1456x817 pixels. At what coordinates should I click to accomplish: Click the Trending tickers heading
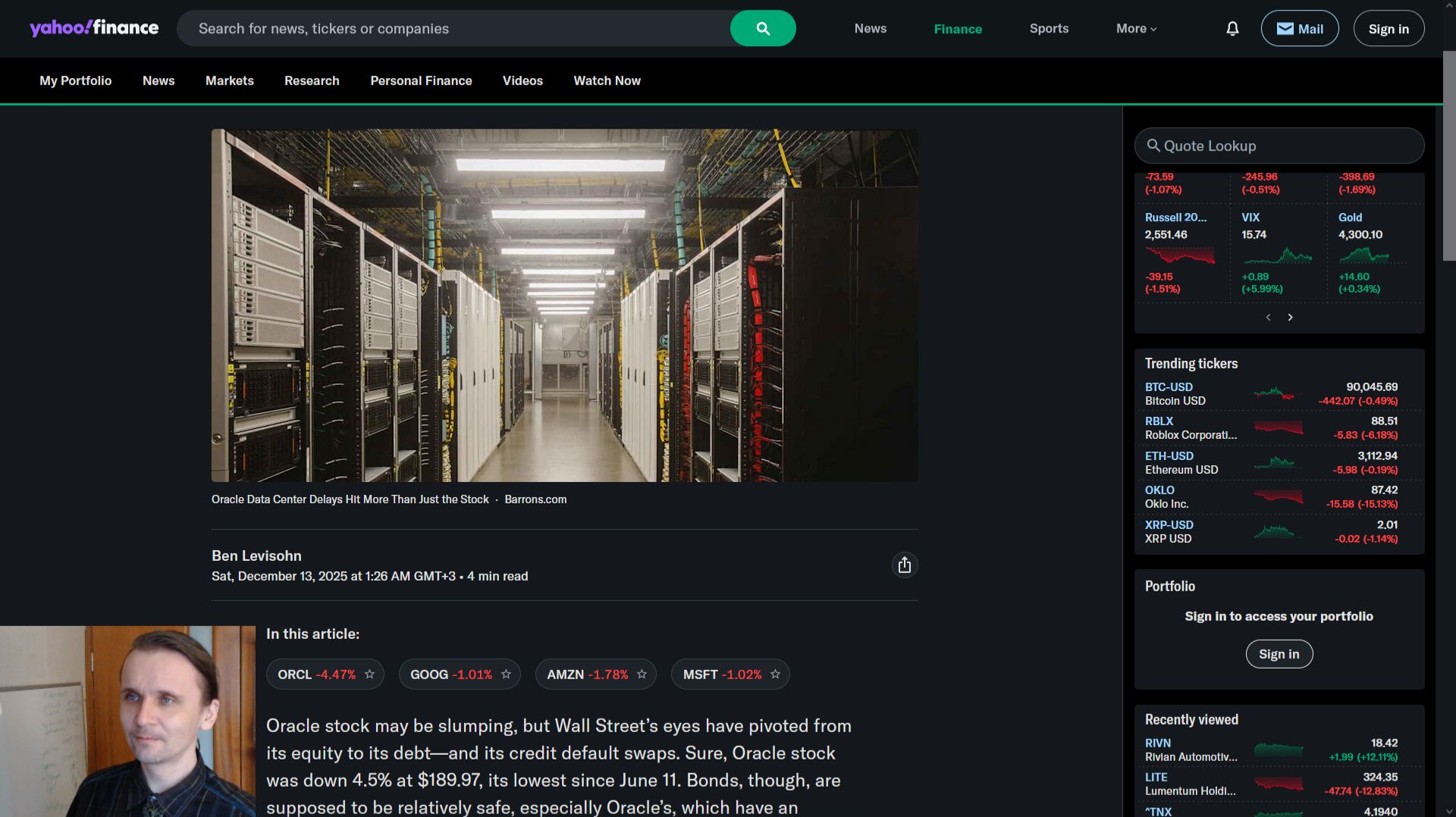click(1191, 364)
